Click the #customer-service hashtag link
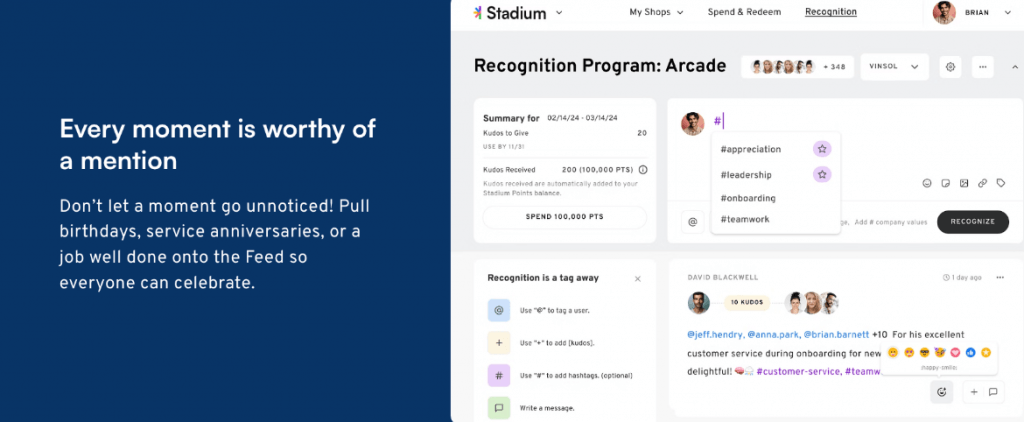 [x=798, y=371]
